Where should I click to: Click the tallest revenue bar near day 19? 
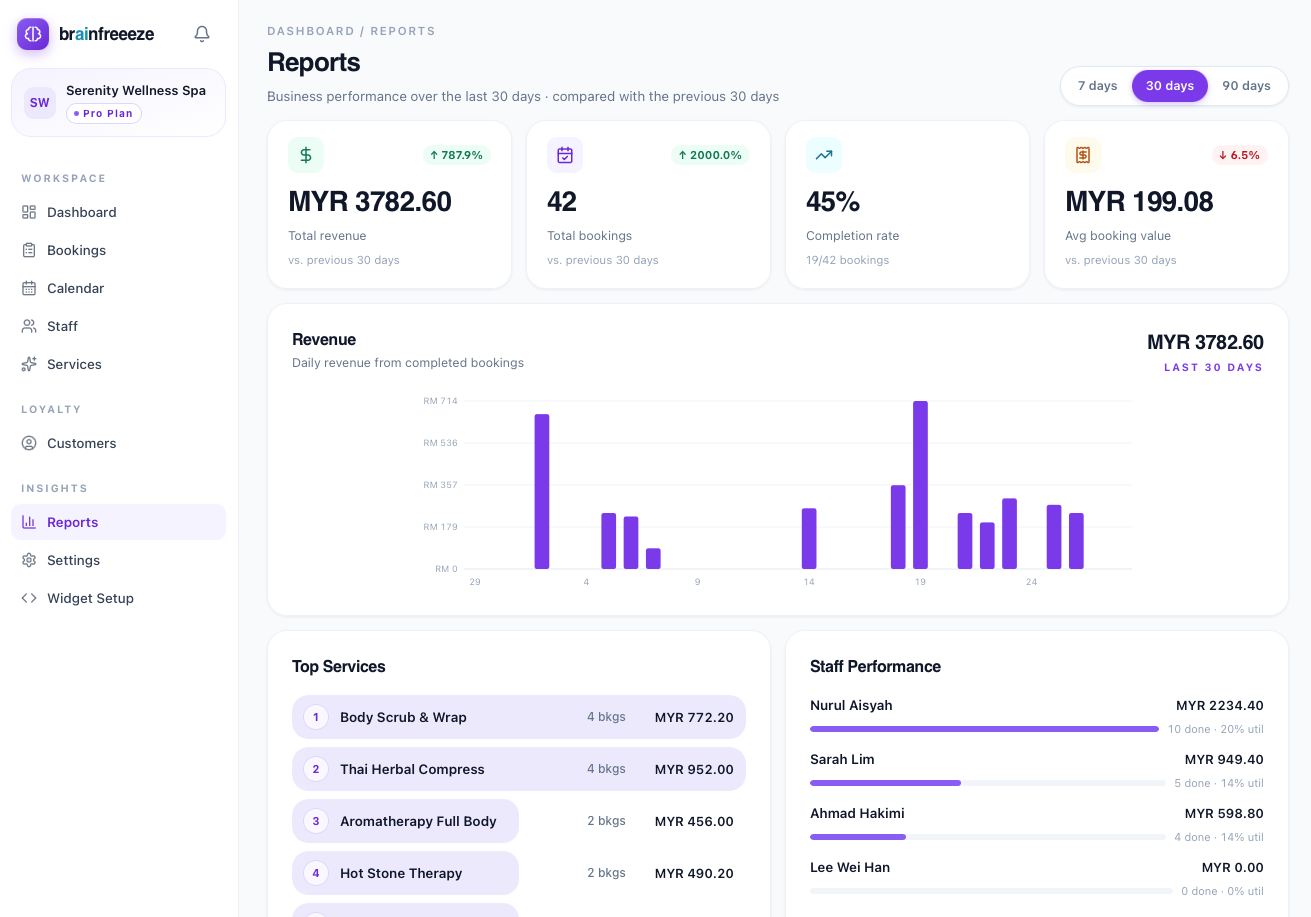920,485
